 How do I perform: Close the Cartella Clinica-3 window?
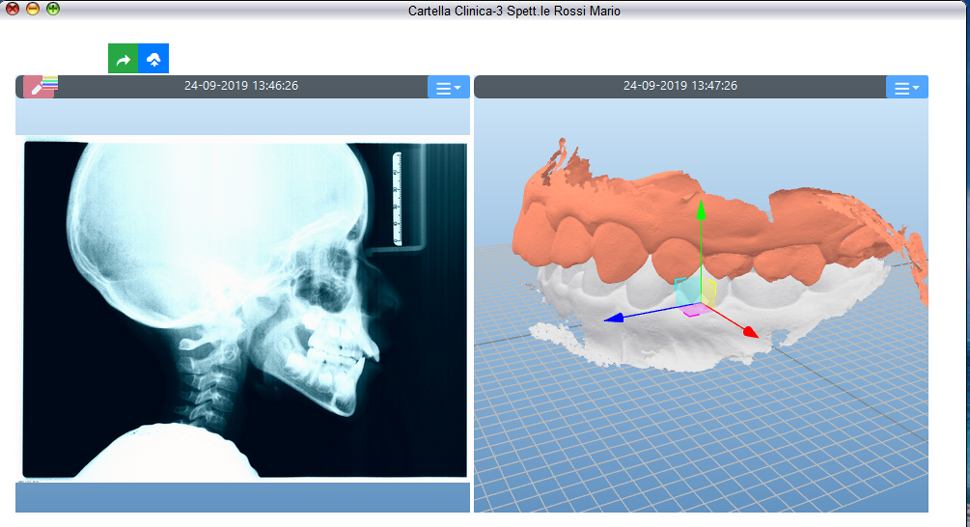point(12,9)
